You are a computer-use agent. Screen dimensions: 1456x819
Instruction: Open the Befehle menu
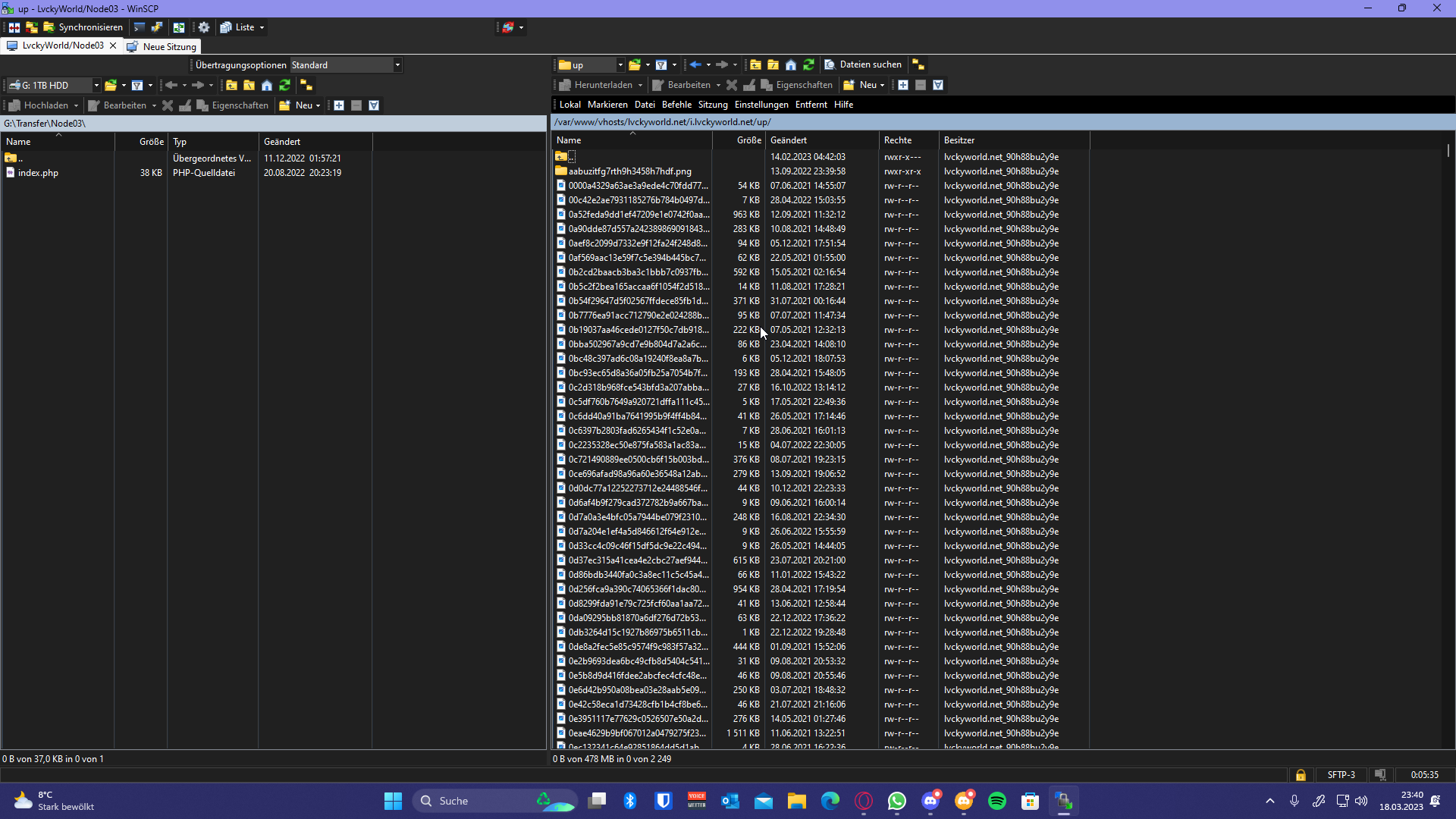click(676, 105)
